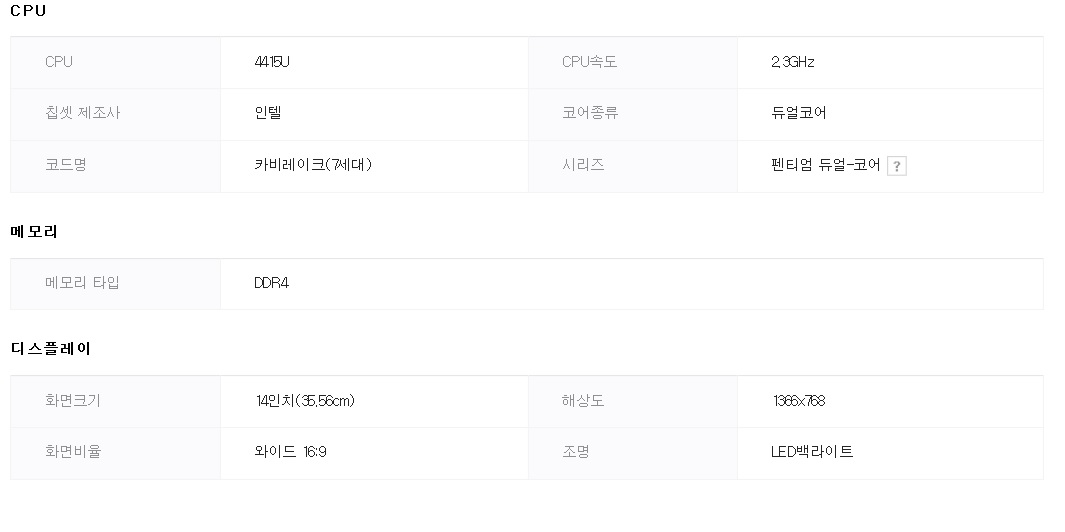
Task: Open the question mark help icon next to 펜티엄 듀얼-코어
Action: (897, 166)
